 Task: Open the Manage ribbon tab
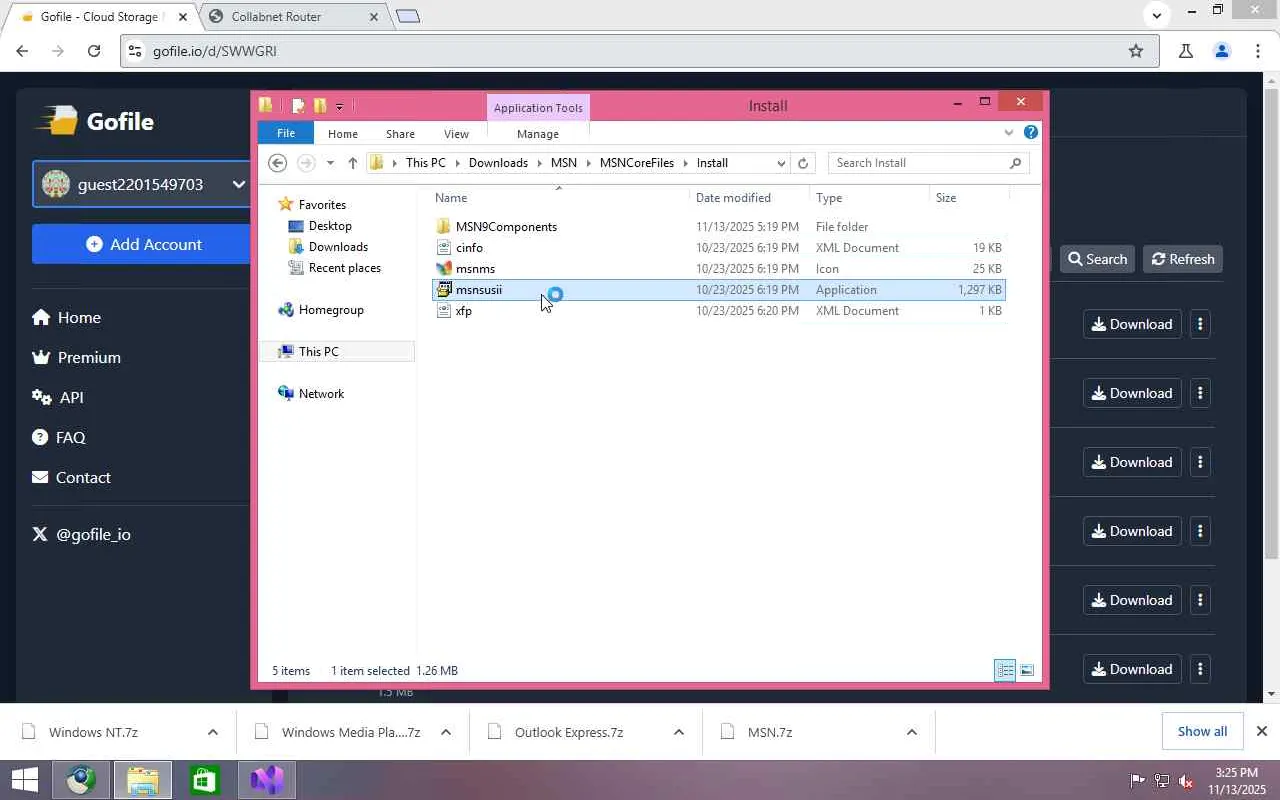538,133
